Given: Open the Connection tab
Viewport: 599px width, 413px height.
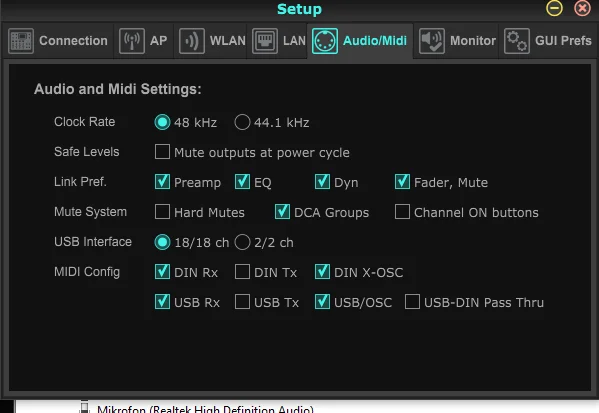Looking at the screenshot, I should pos(58,41).
